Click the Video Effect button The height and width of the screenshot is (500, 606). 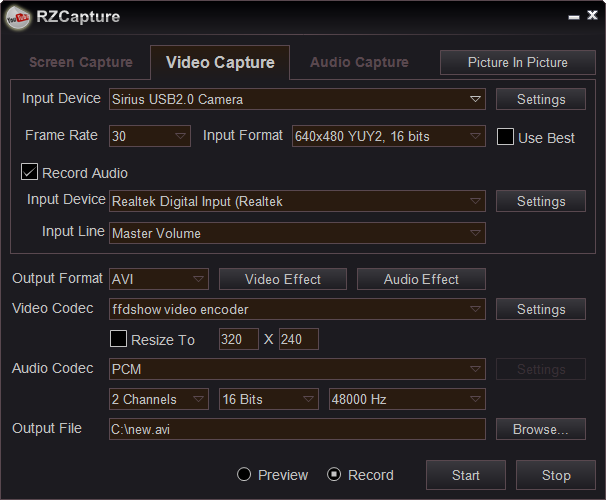click(283, 279)
